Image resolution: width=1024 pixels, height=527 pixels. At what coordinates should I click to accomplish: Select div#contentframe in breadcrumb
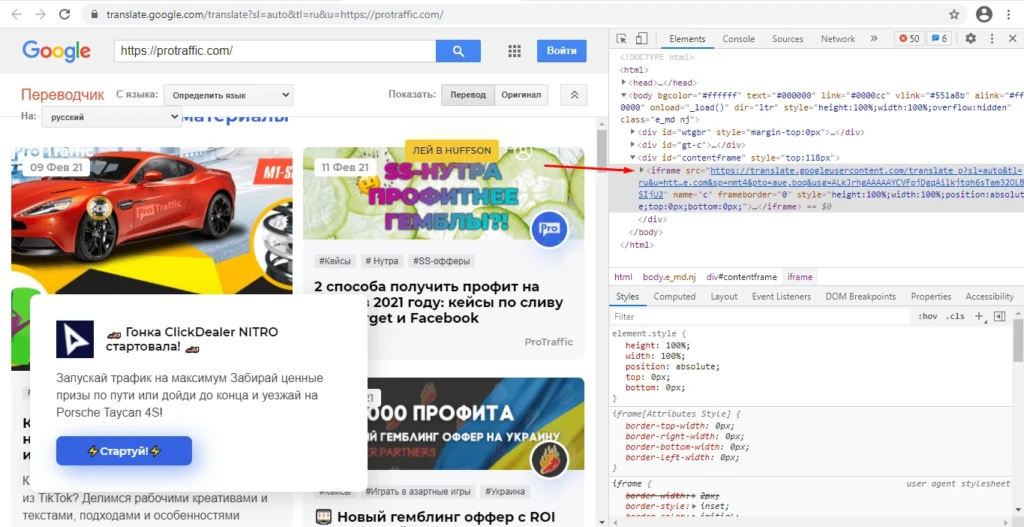[742, 277]
